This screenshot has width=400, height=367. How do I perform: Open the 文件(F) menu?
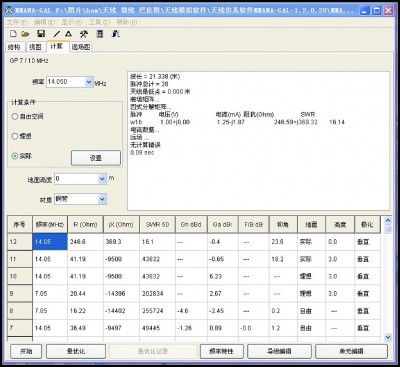pos(17,22)
